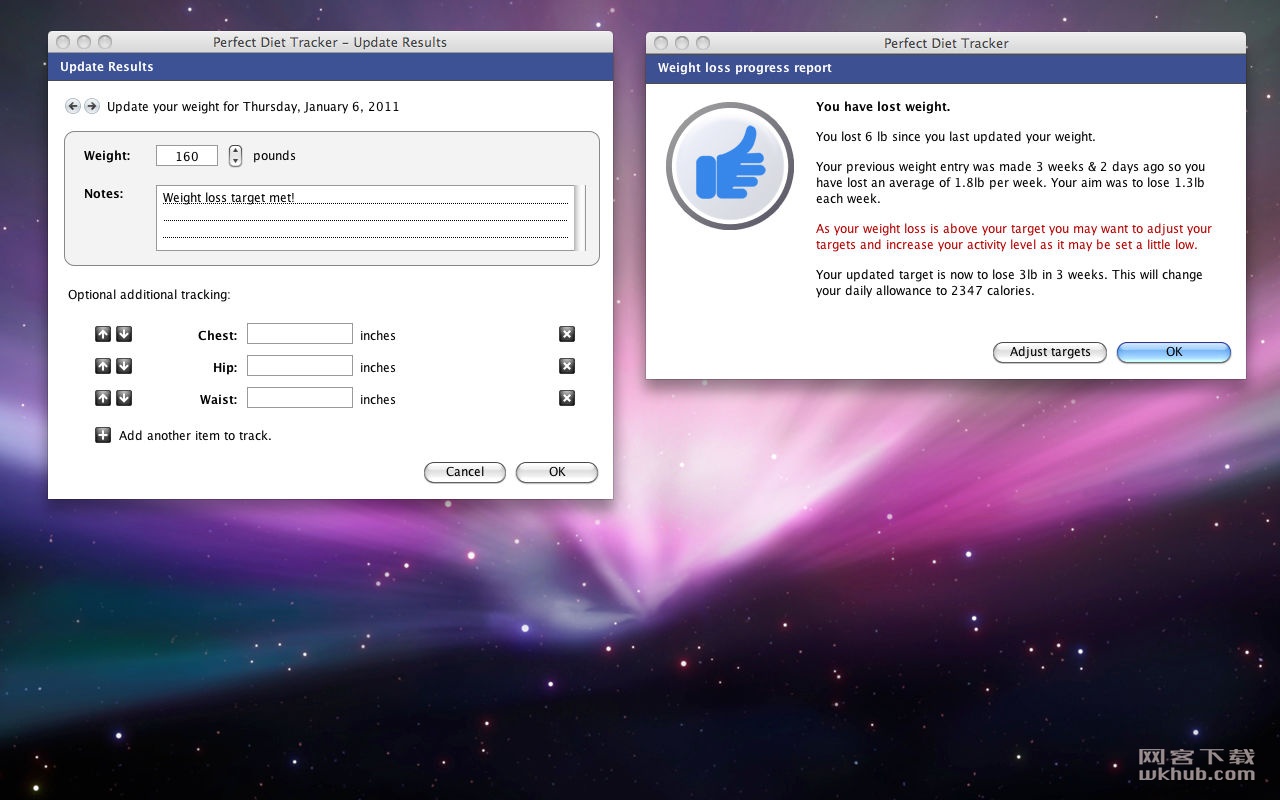This screenshot has height=800, width=1280.
Task: Open Adjust targets from progress report
Action: (1050, 352)
